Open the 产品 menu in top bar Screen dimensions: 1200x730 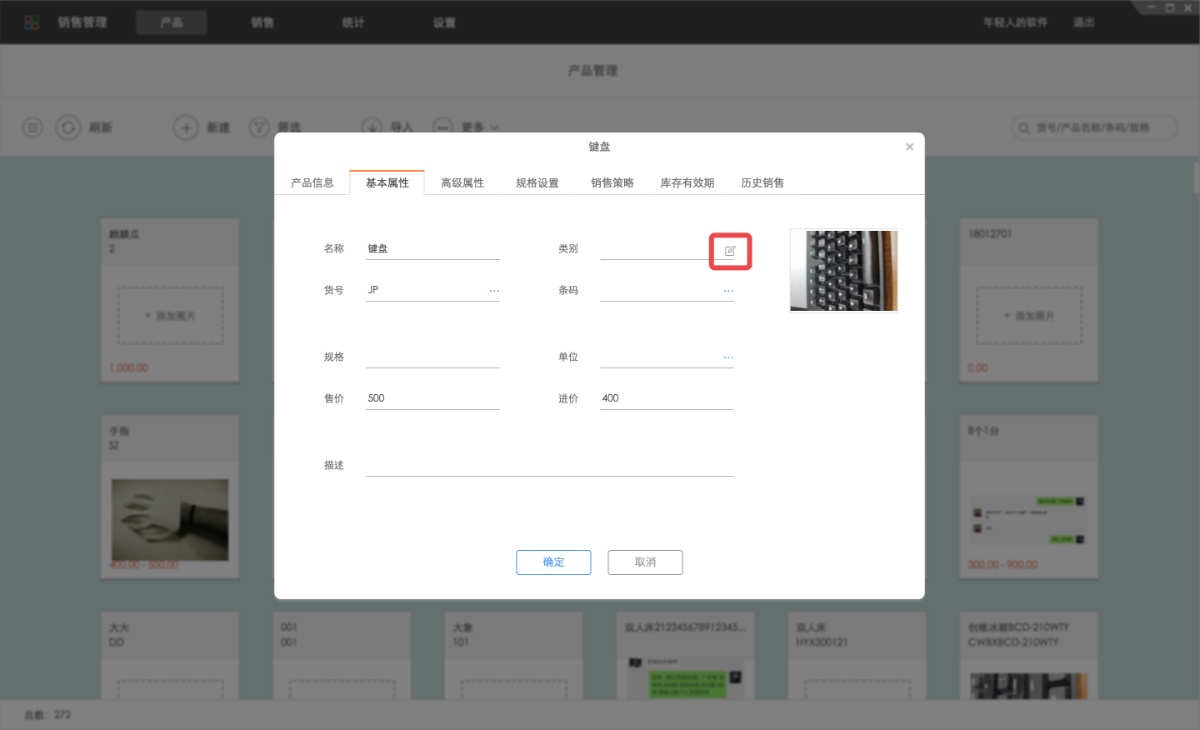(171, 22)
